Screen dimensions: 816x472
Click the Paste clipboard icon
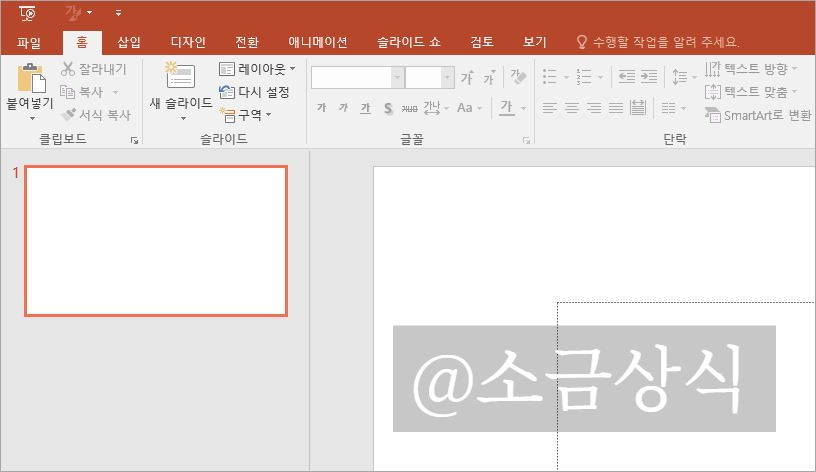pos(31,78)
